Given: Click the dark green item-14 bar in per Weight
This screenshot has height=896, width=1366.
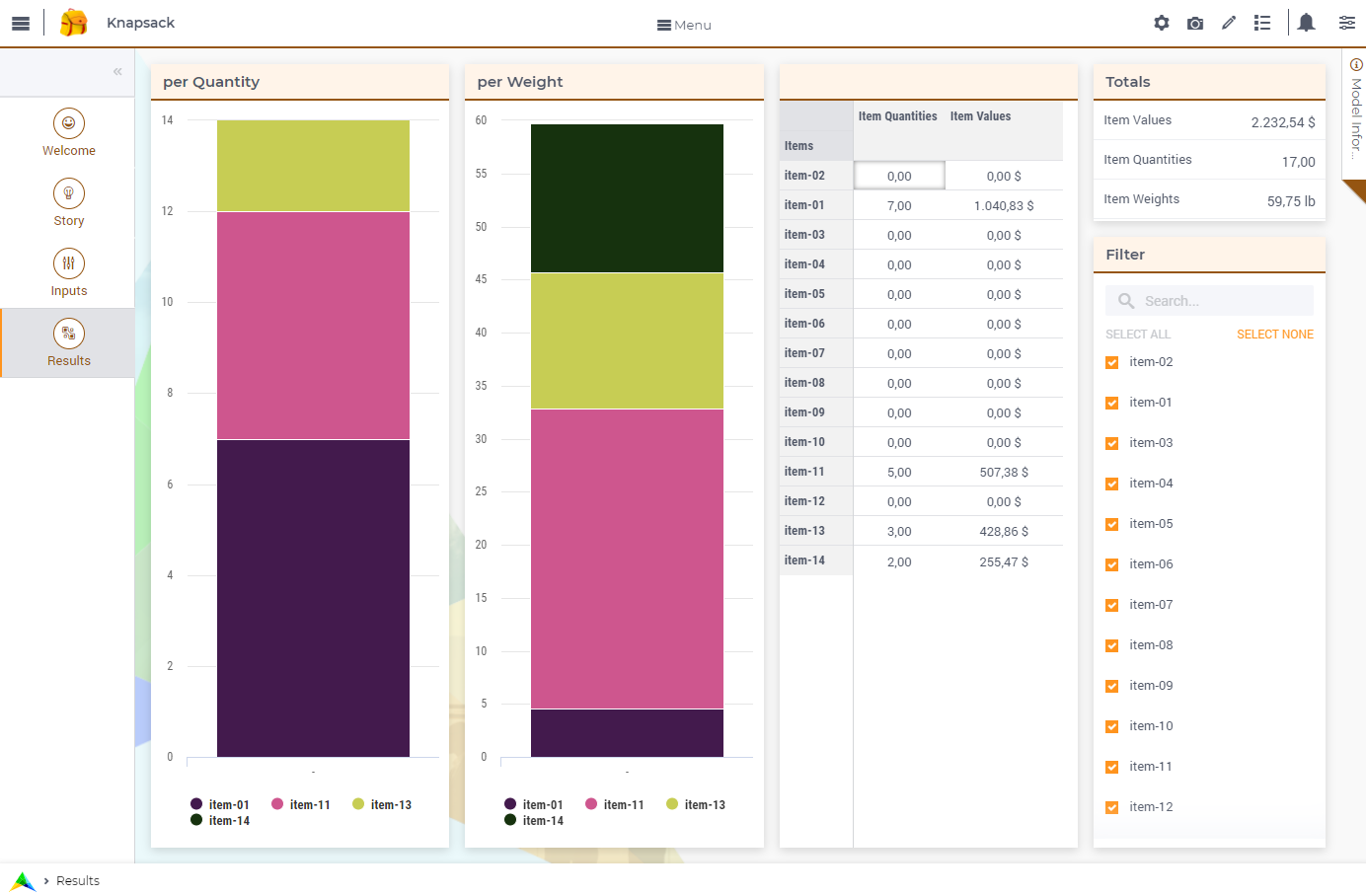Looking at the screenshot, I should pos(627,198).
